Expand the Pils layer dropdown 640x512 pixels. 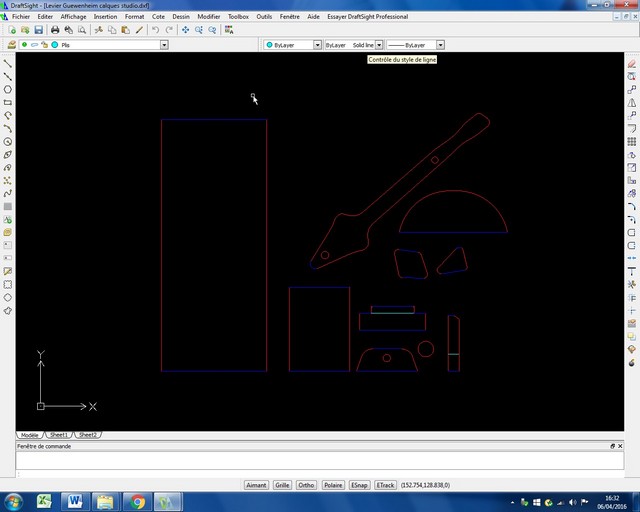click(x=163, y=45)
